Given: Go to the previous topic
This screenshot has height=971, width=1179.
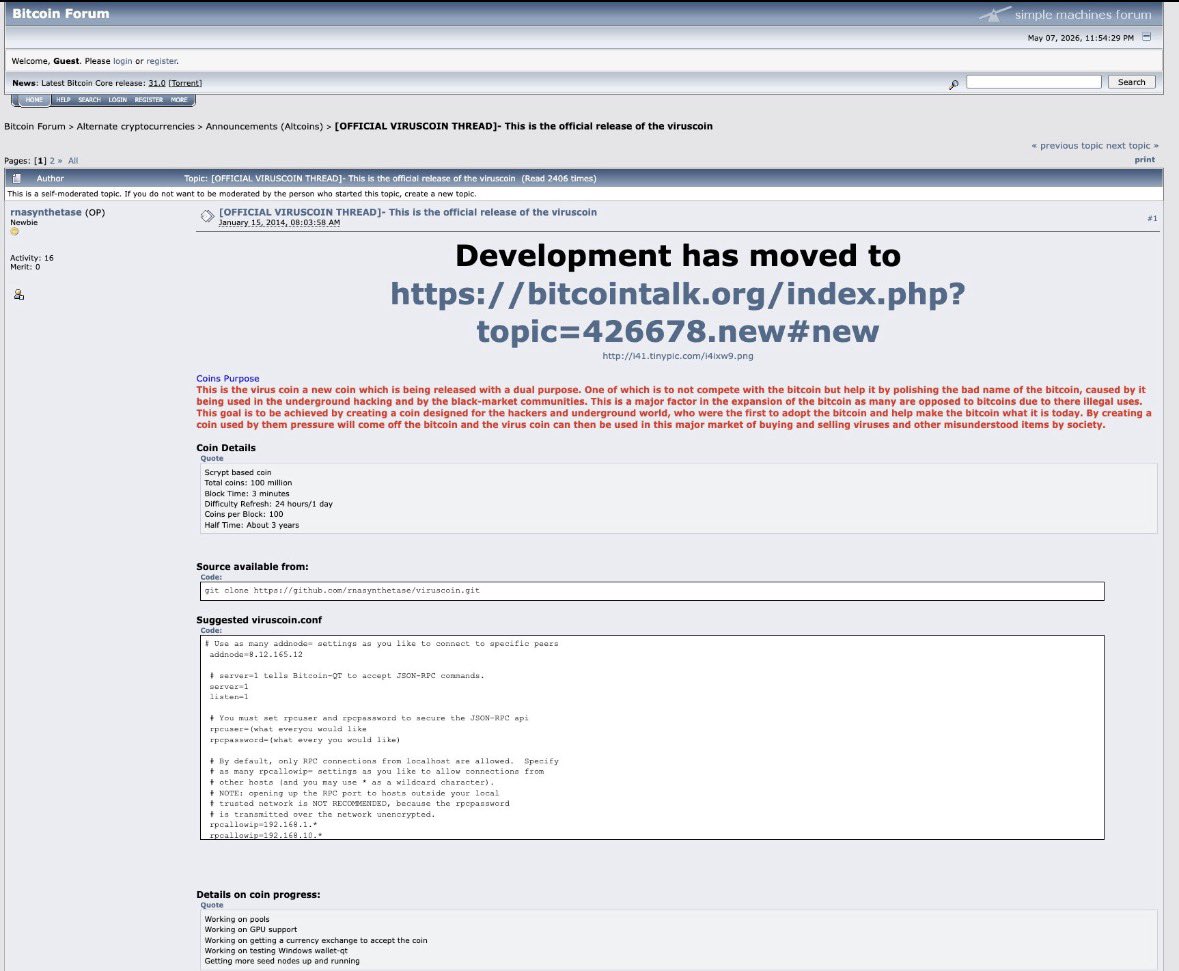Looking at the screenshot, I should click(1067, 146).
